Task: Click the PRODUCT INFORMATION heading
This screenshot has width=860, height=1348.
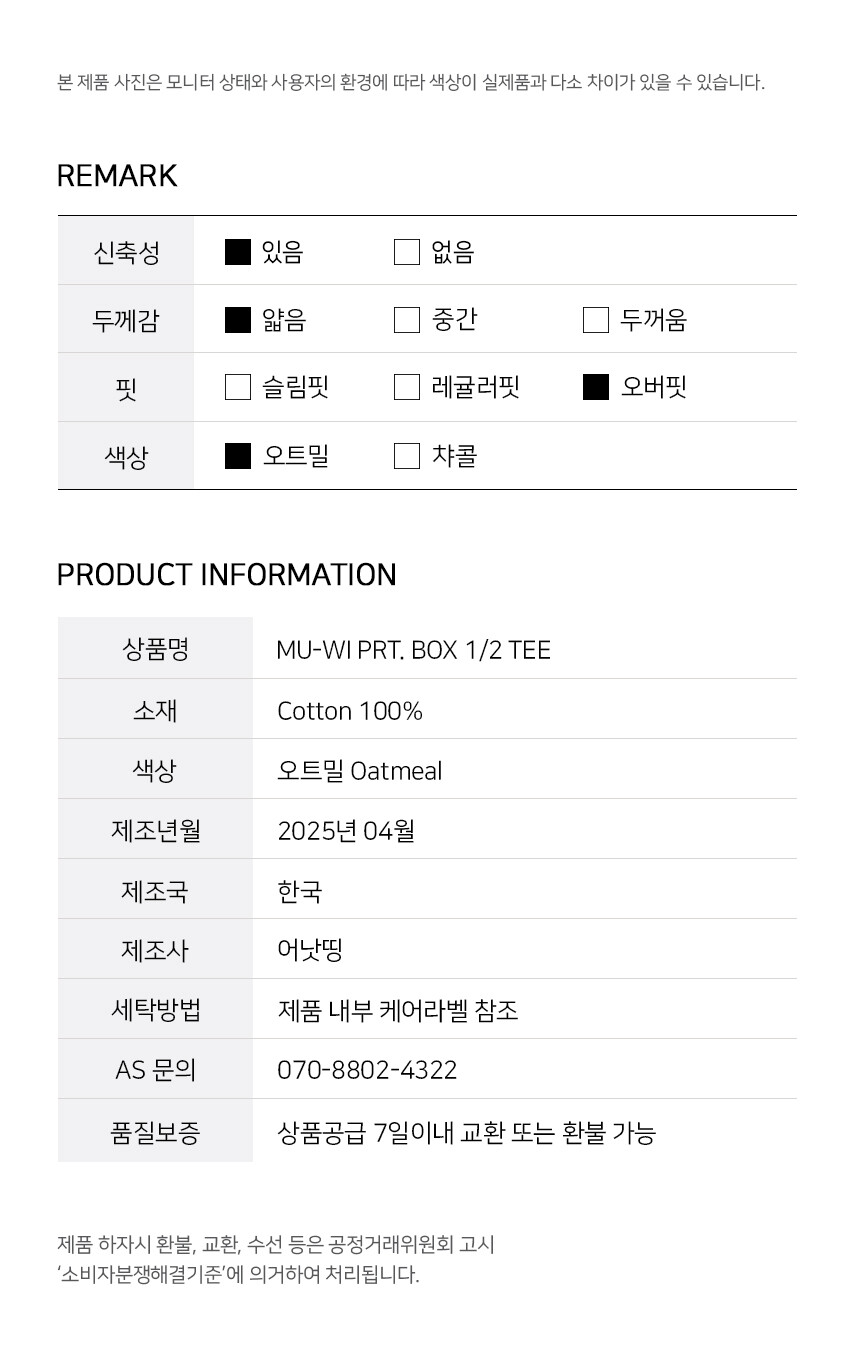Action: pyautogui.click(x=227, y=575)
